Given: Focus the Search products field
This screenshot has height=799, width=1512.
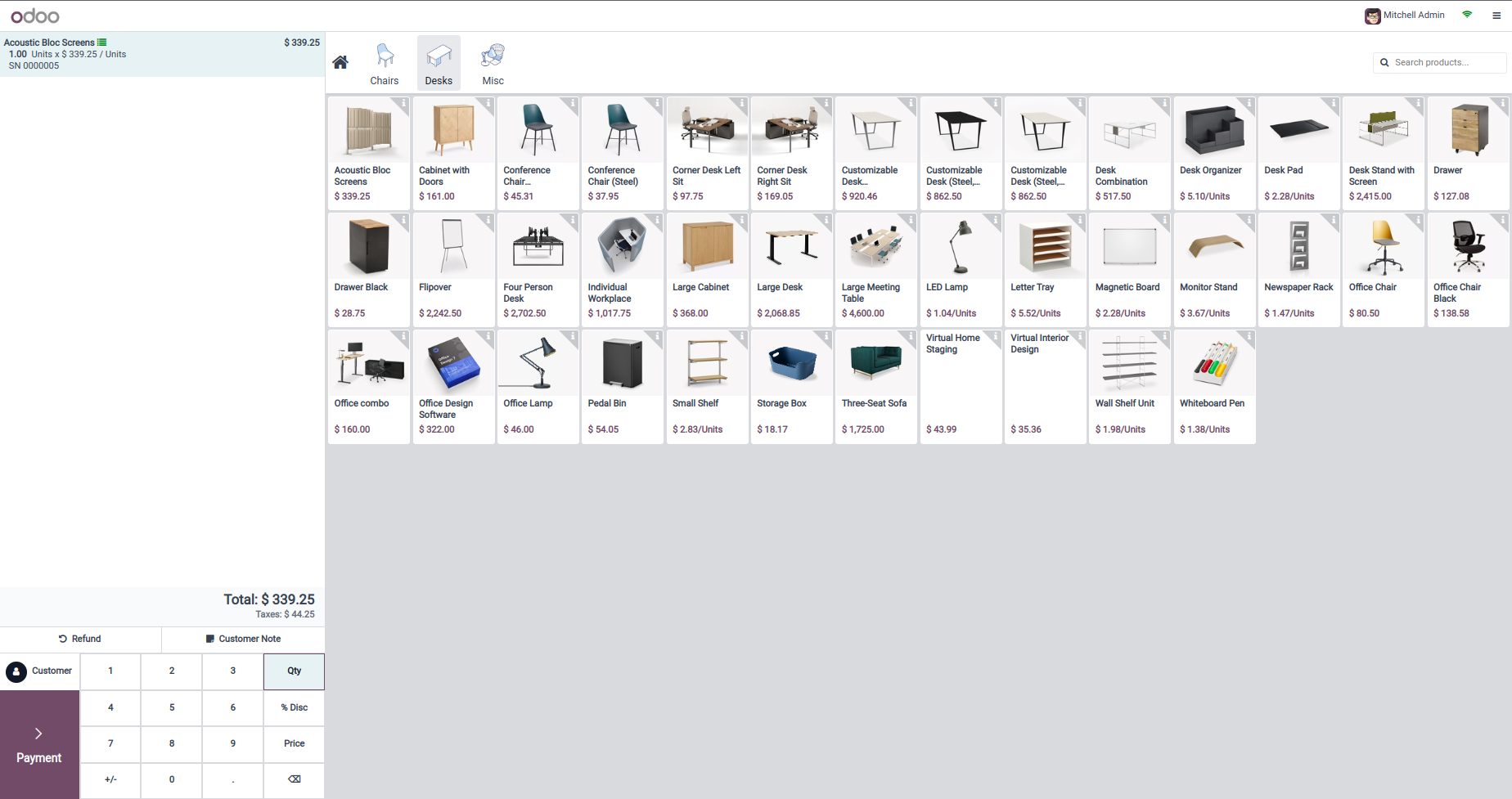Looking at the screenshot, I should point(1439,62).
